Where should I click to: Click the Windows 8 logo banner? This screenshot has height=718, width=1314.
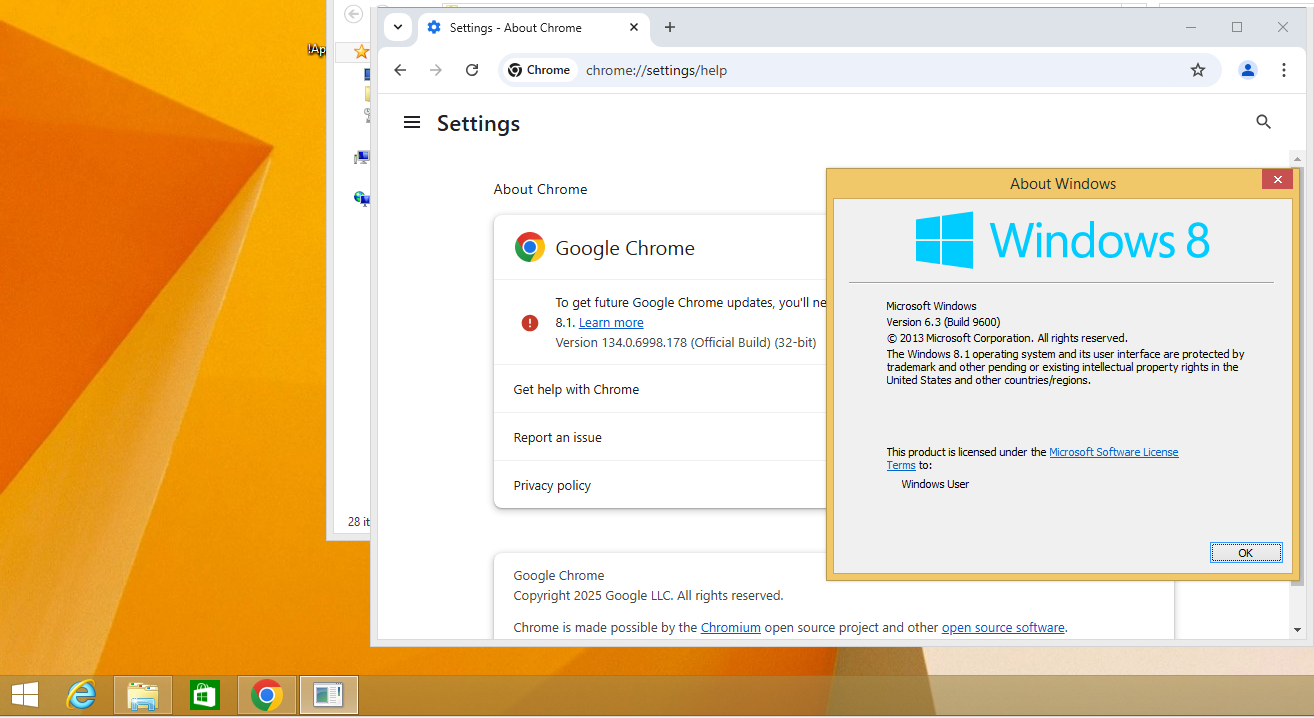[x=1062, y=240]
